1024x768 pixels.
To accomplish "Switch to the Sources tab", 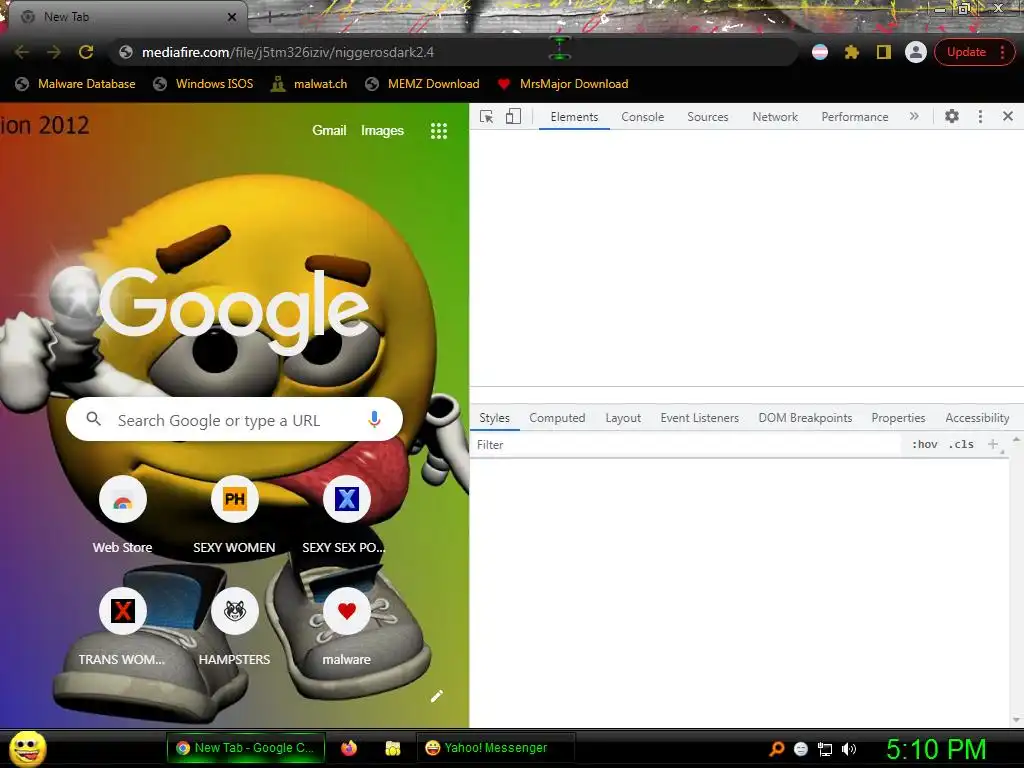I will [707, 116].
